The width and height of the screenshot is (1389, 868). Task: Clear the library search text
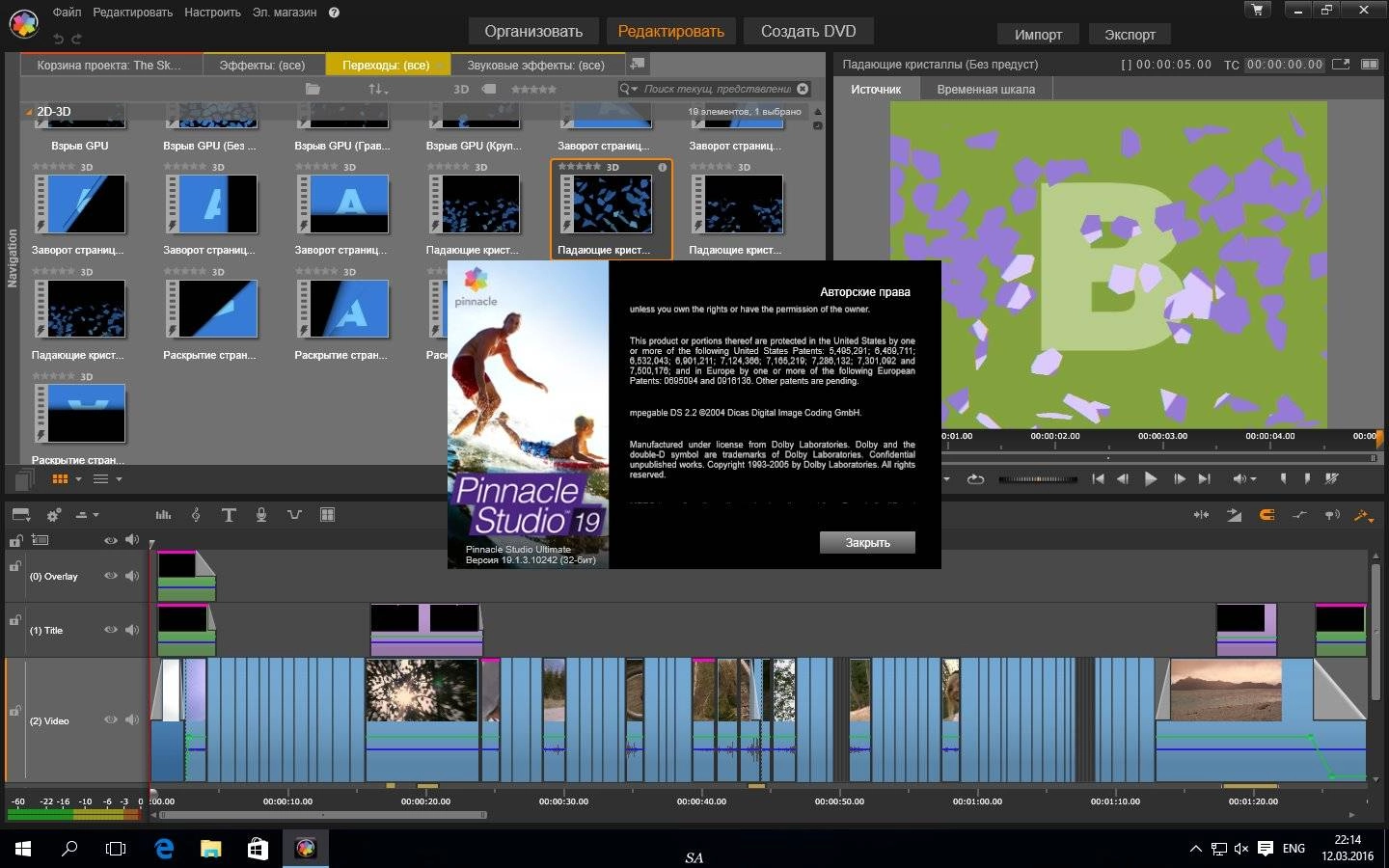[803, 89]
